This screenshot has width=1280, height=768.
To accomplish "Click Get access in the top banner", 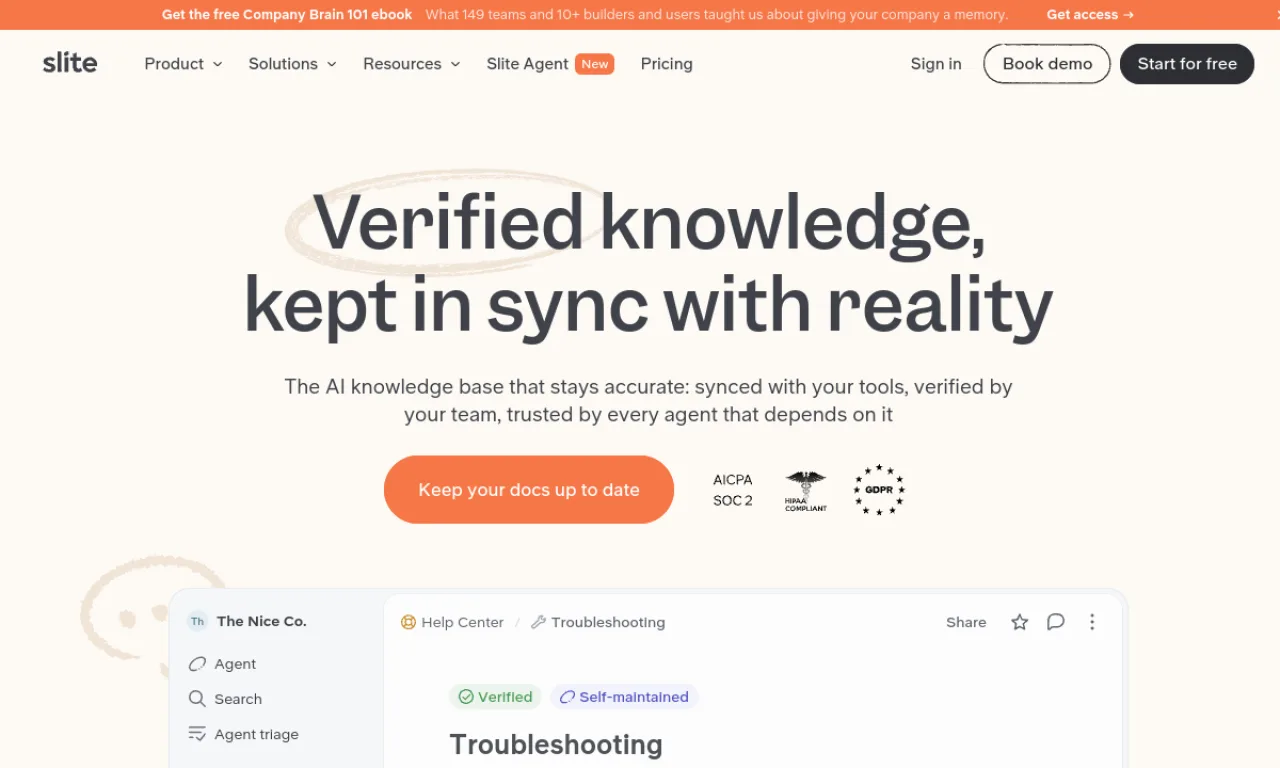I will [x=1090, y=15].
